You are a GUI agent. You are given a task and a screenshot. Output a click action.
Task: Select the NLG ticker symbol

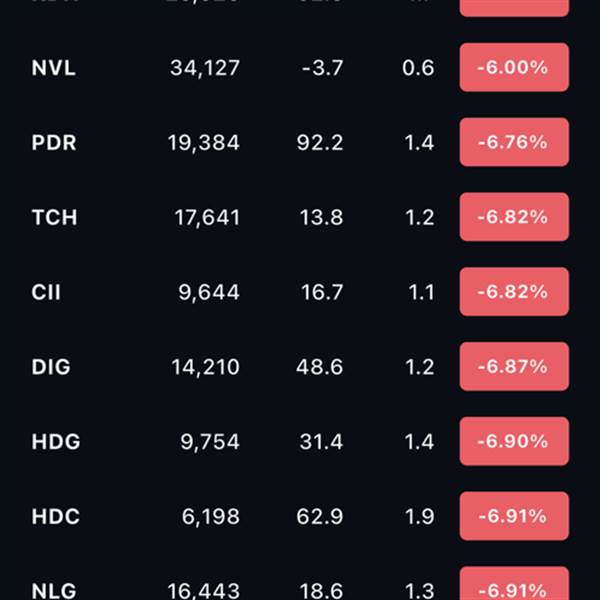click(54, 591)
